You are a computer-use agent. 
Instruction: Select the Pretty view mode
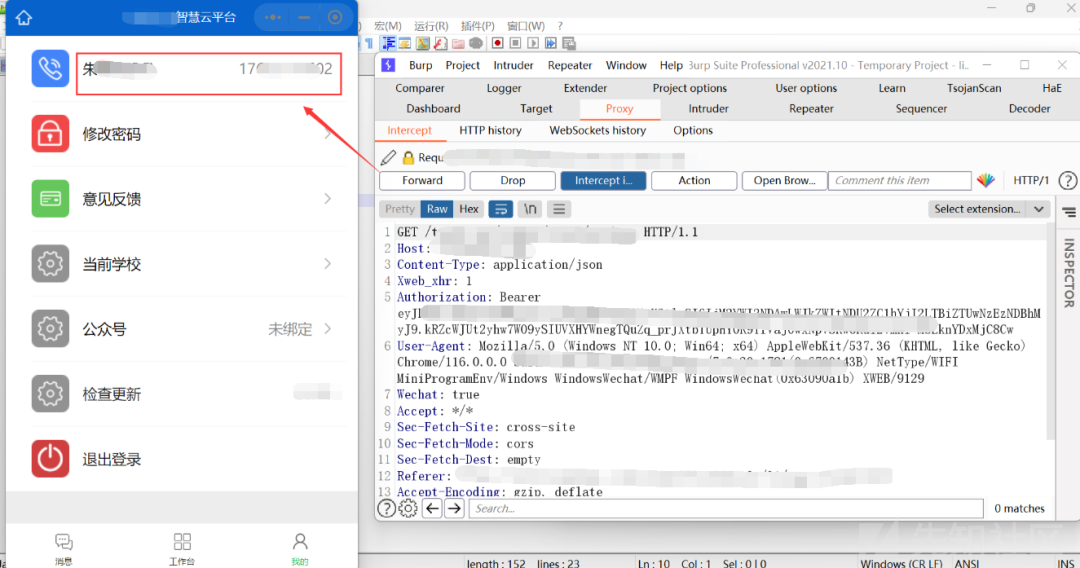[399, 209]
